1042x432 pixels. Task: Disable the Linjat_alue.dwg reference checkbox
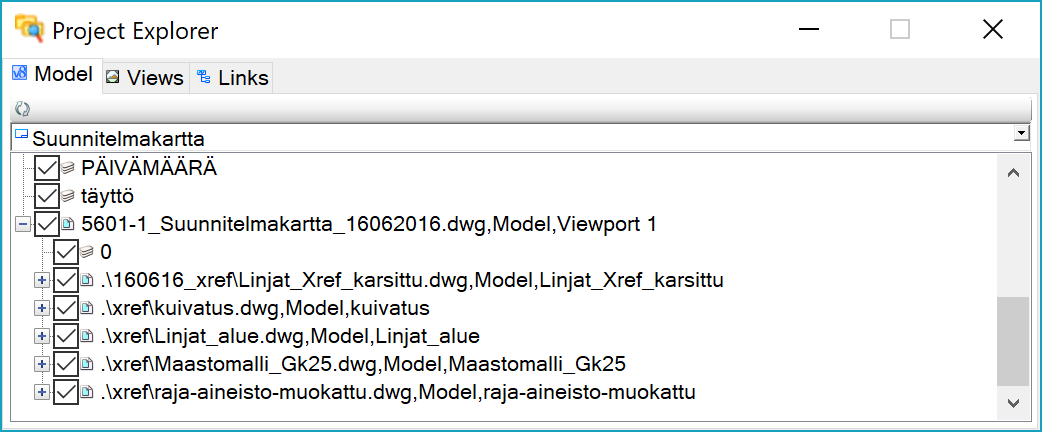(x=66, y=336)
